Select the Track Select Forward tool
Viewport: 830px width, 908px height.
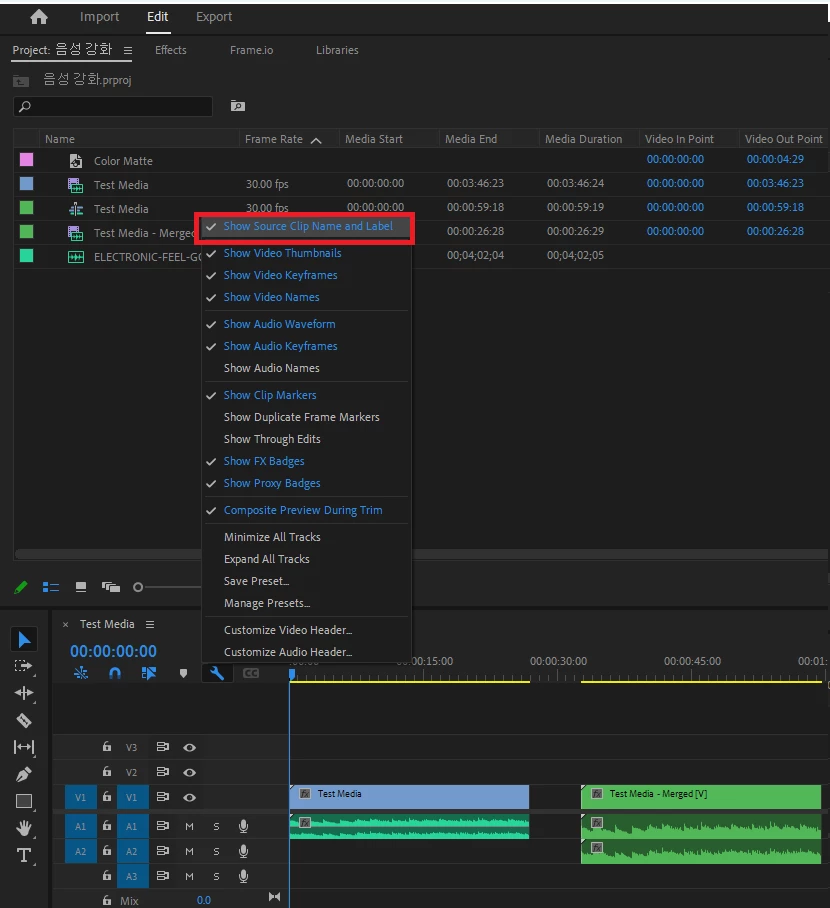[x=24, y=666]
